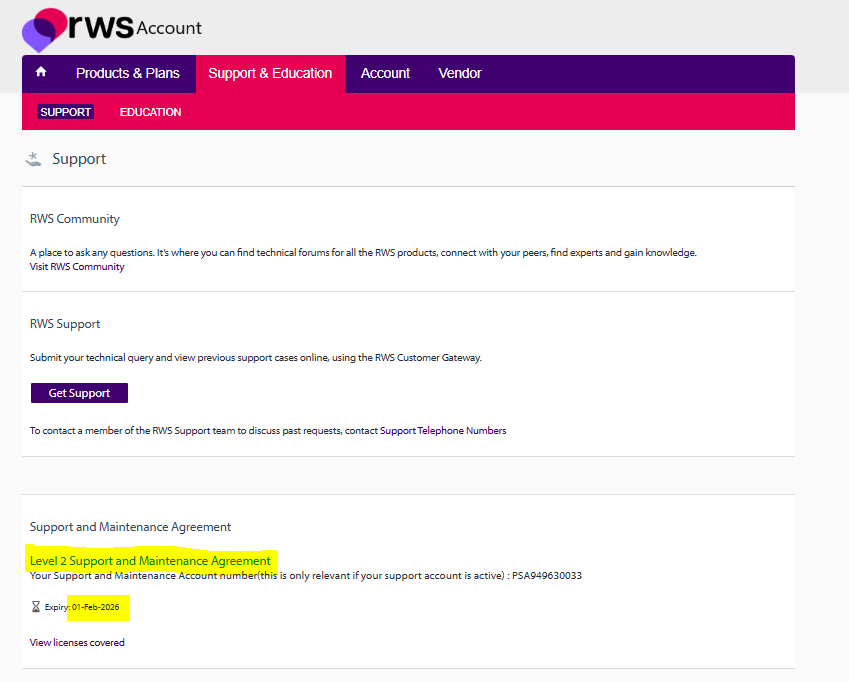
Task: Click the RWS Community section heading
Action: point(75,219)
